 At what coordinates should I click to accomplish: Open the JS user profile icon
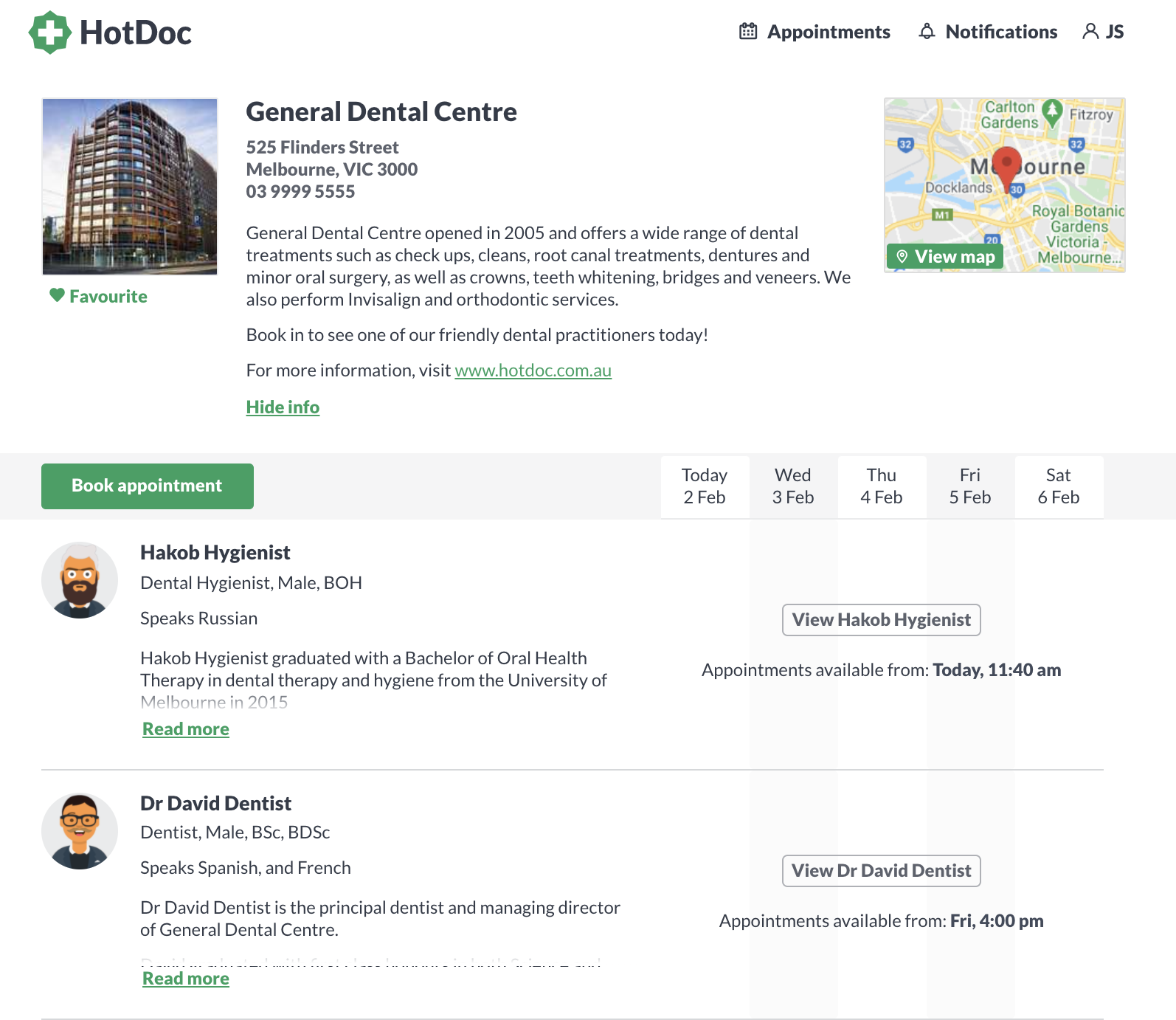[1090, 32]
